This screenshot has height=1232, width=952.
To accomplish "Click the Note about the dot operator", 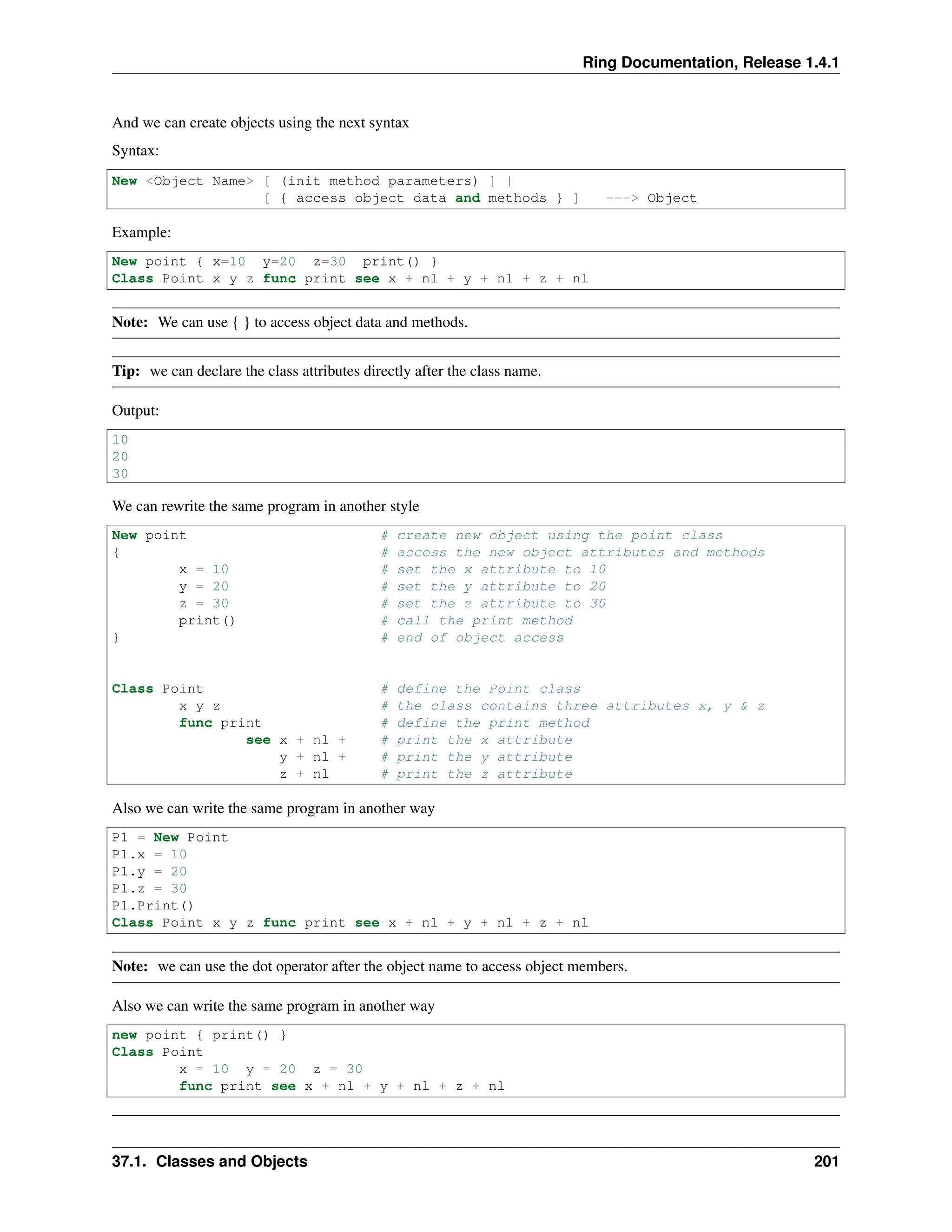I will tap(370, 967).
